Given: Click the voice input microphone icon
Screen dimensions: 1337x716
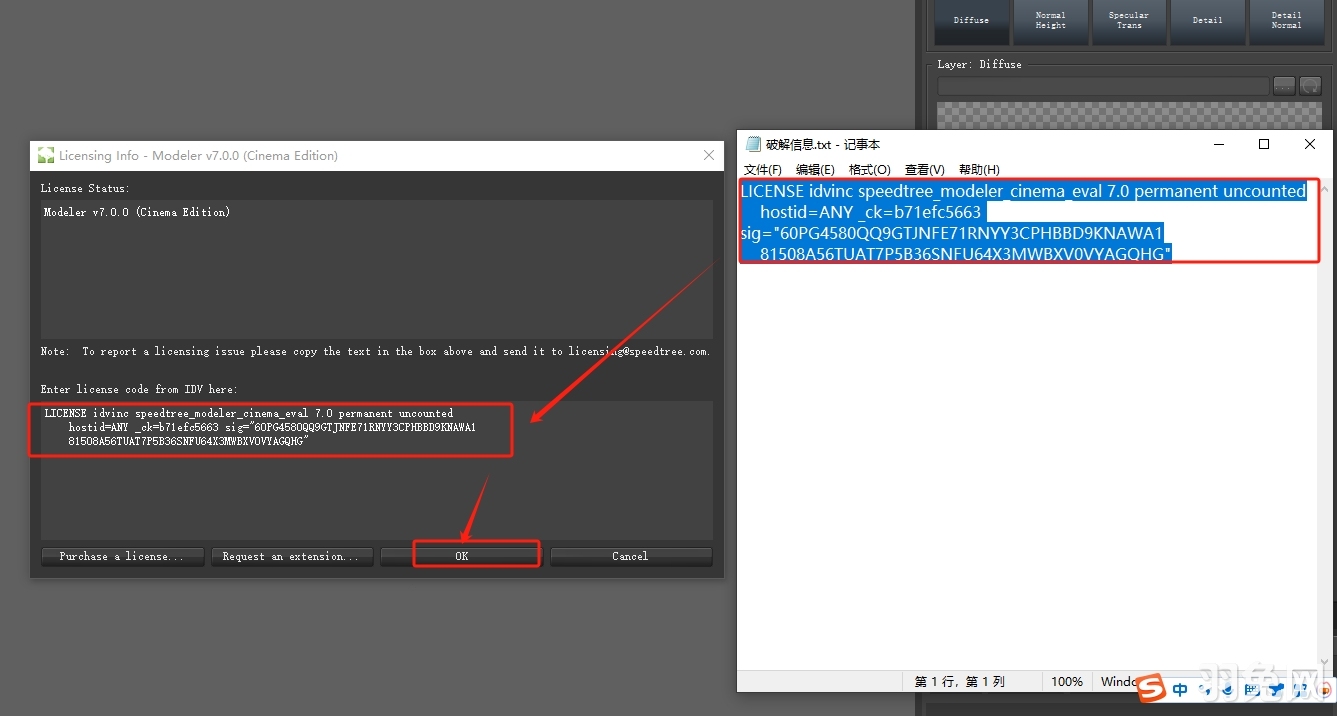Looking at the screenshot, I should [1228, 689].
